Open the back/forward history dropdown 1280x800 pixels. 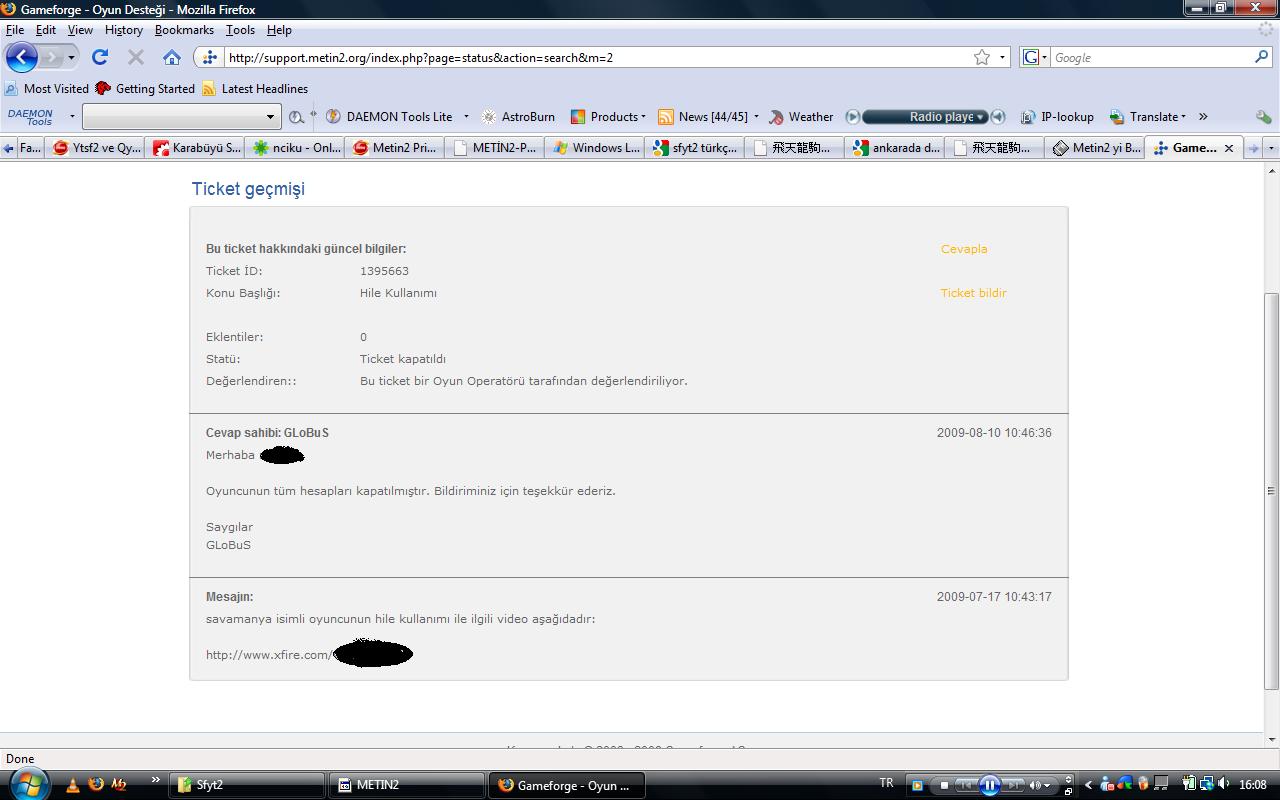point(71,57)
